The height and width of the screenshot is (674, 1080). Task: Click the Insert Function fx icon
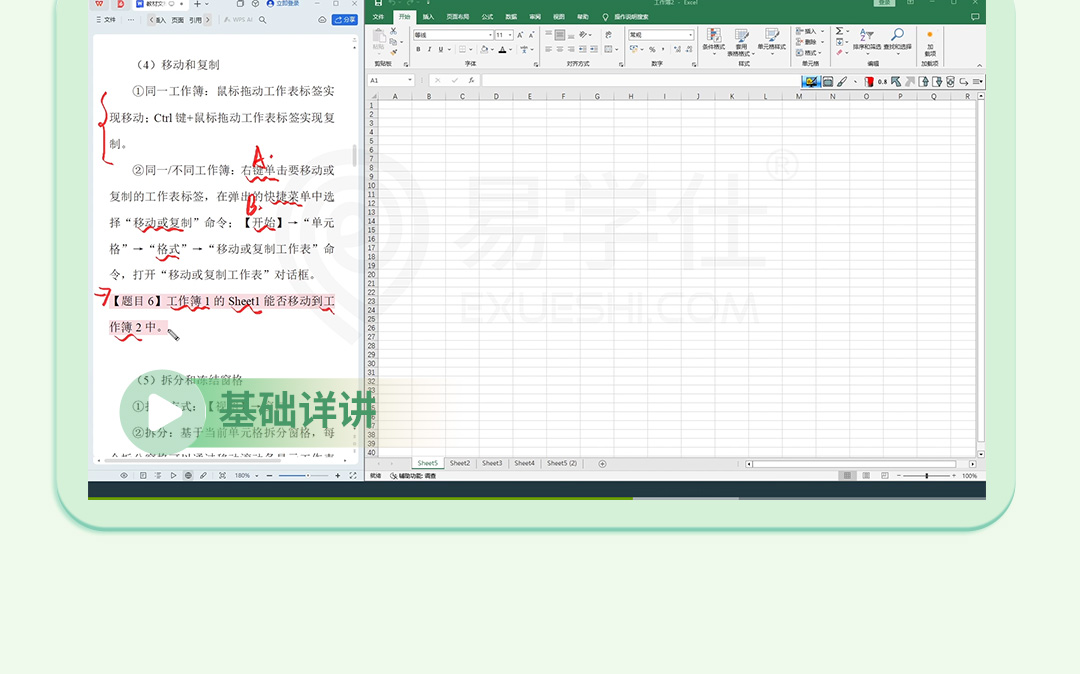click(x=471, y=80)
